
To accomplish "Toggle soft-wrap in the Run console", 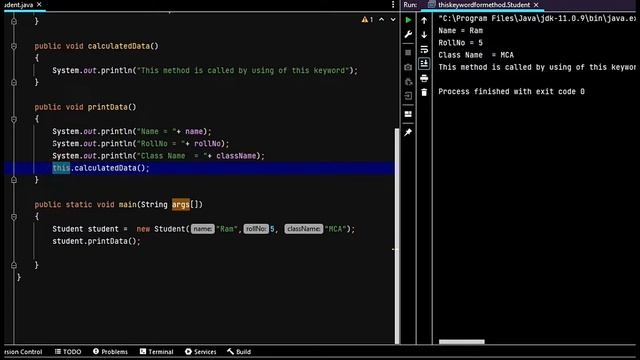I will (424, 49).
